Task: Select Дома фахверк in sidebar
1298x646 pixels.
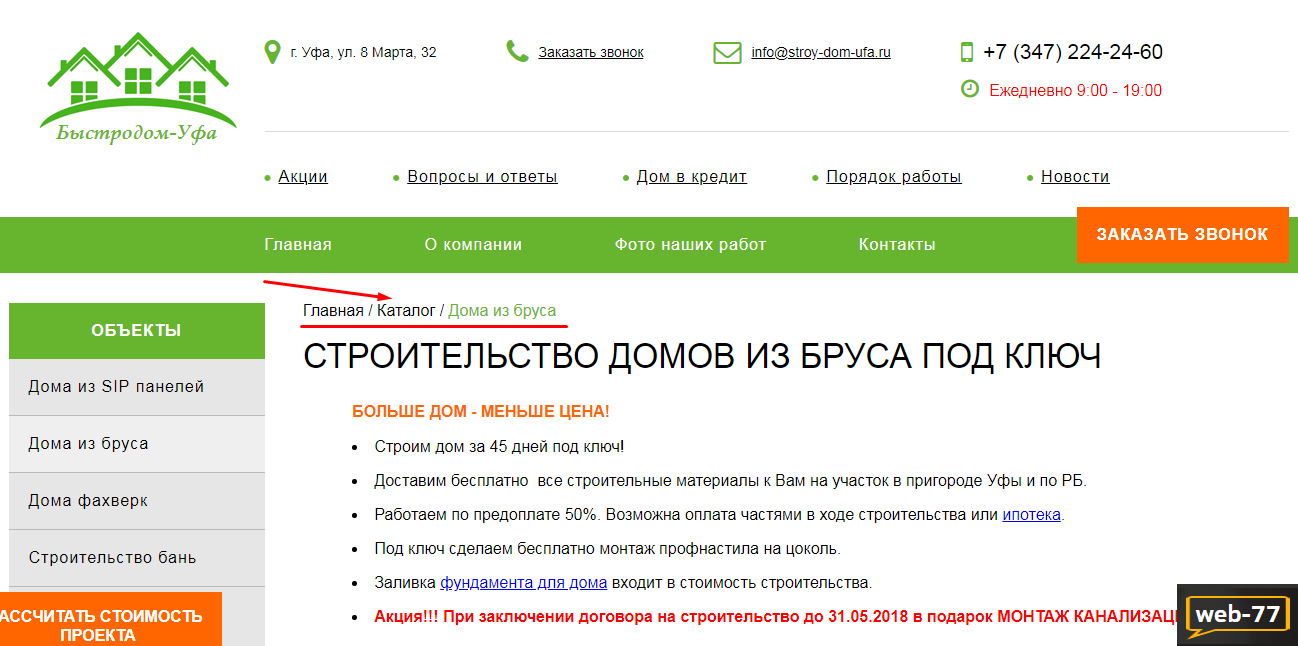Action: (137, 501)
